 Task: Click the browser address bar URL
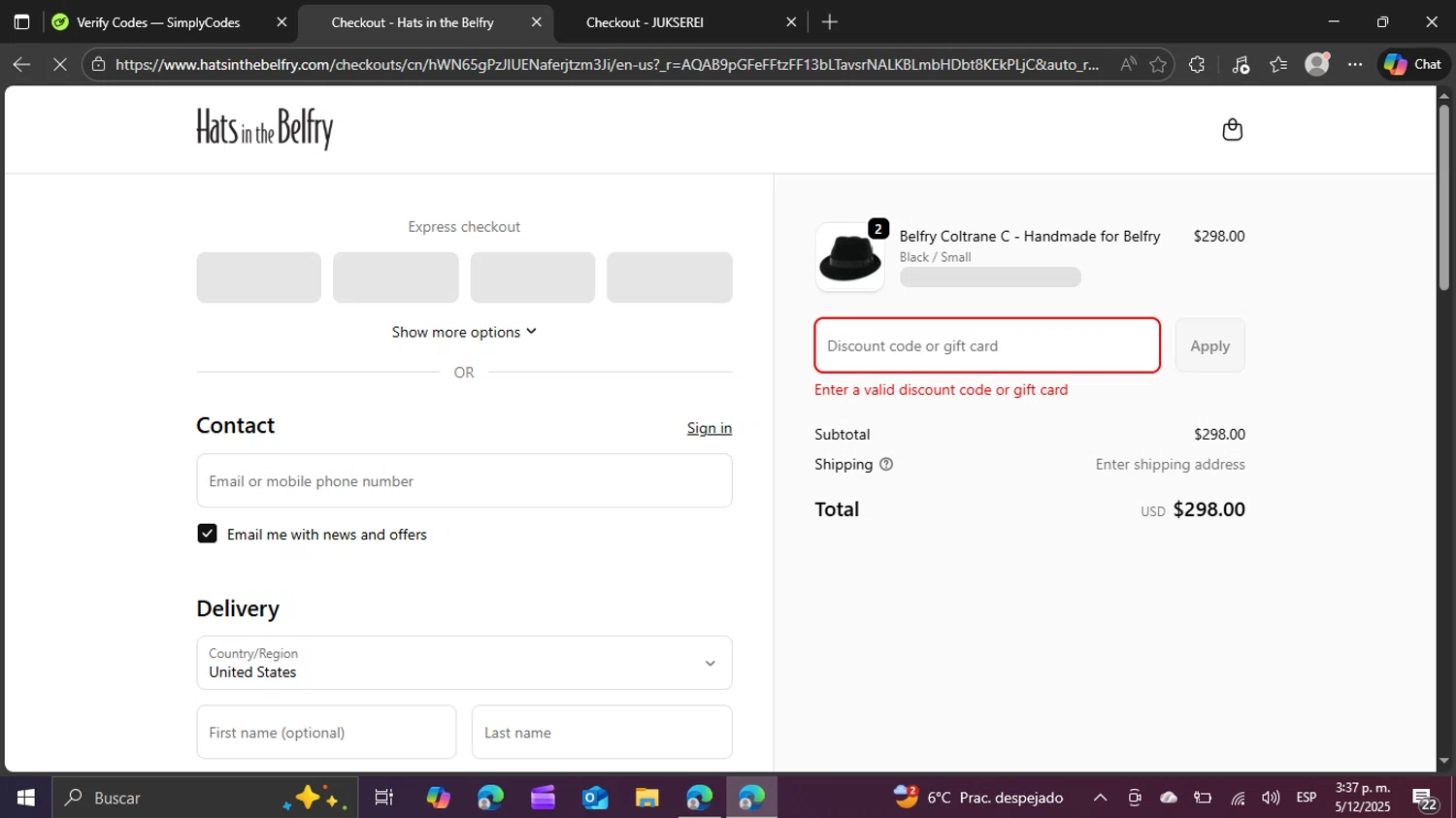[x=607, y=64]
